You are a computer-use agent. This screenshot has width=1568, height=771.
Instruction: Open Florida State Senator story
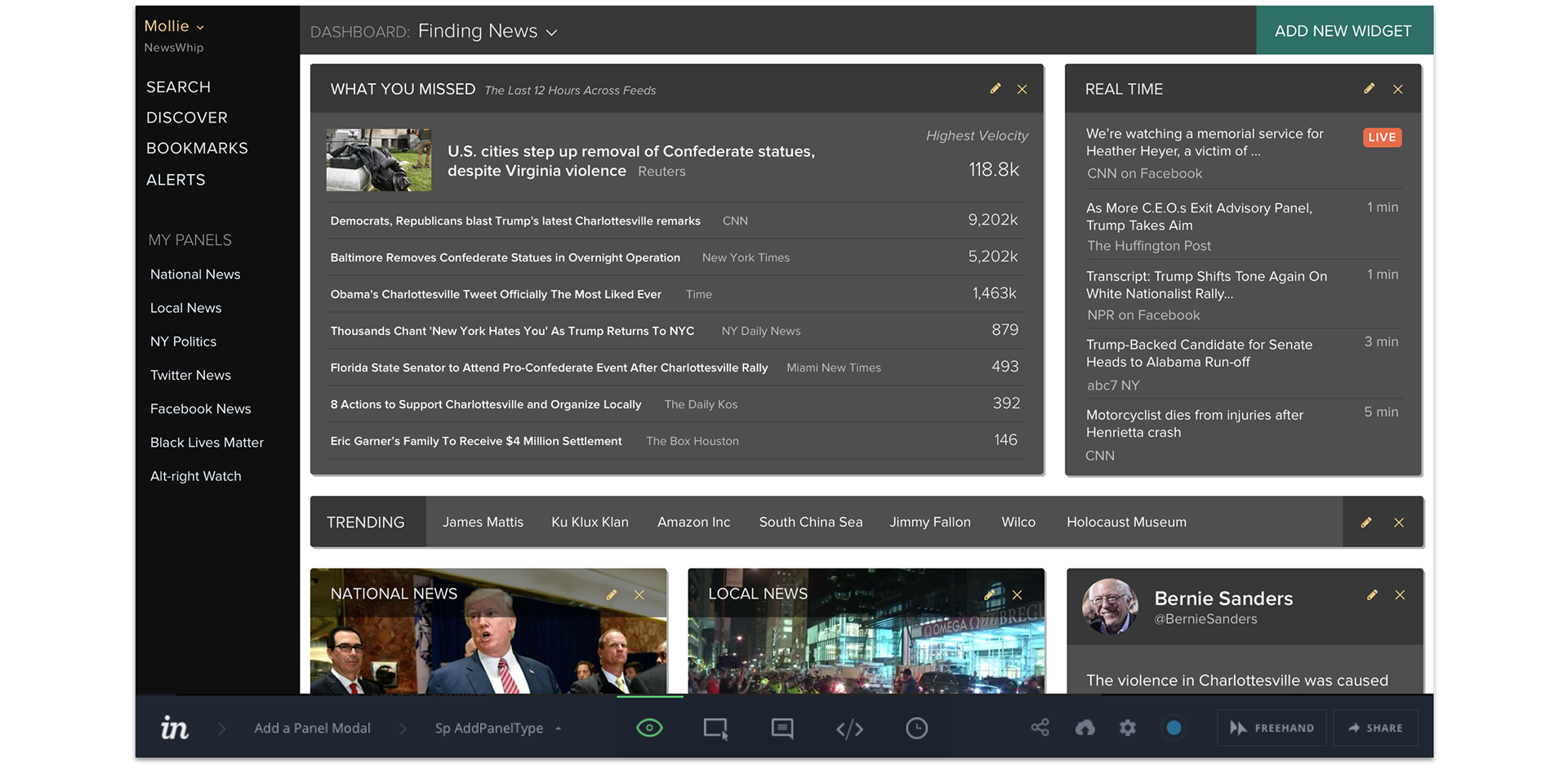click(549, 368)
